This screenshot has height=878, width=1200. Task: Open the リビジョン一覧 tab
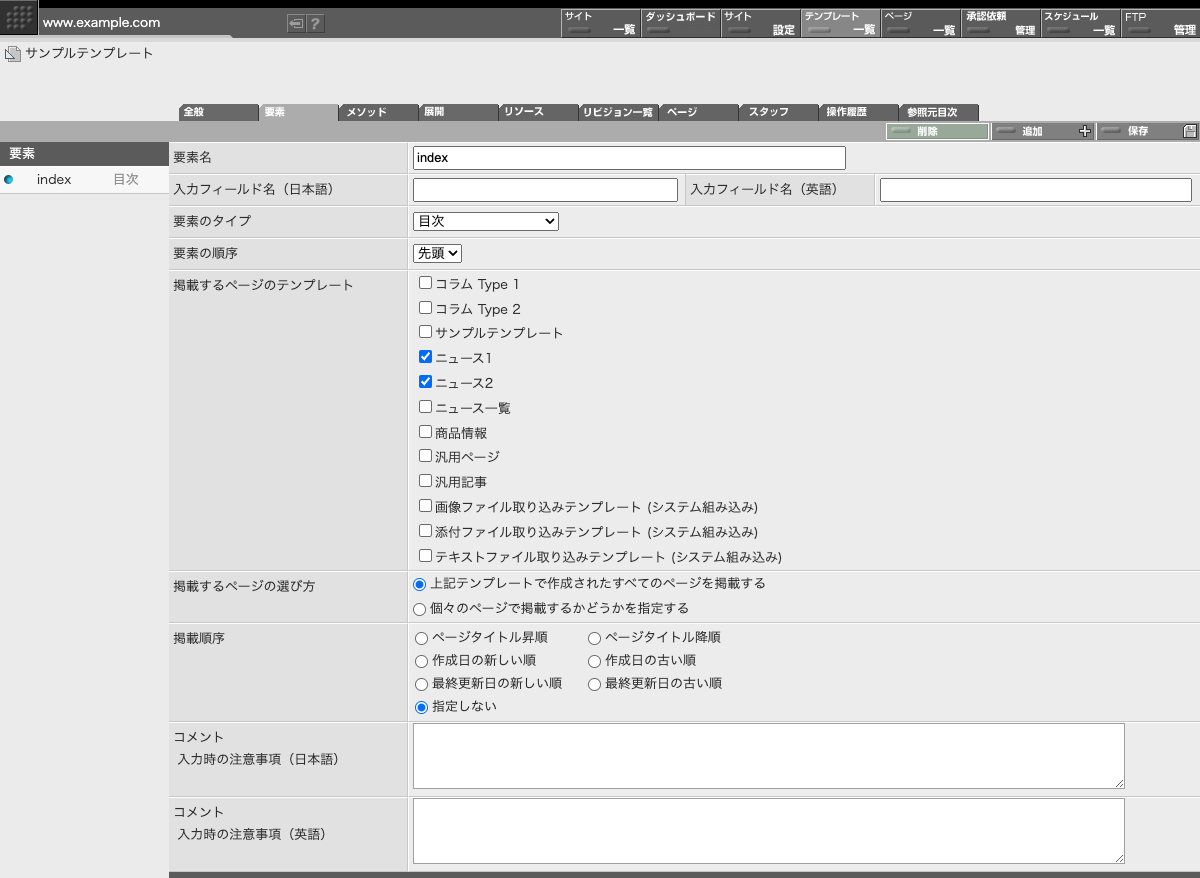click(x=618, y=112)
